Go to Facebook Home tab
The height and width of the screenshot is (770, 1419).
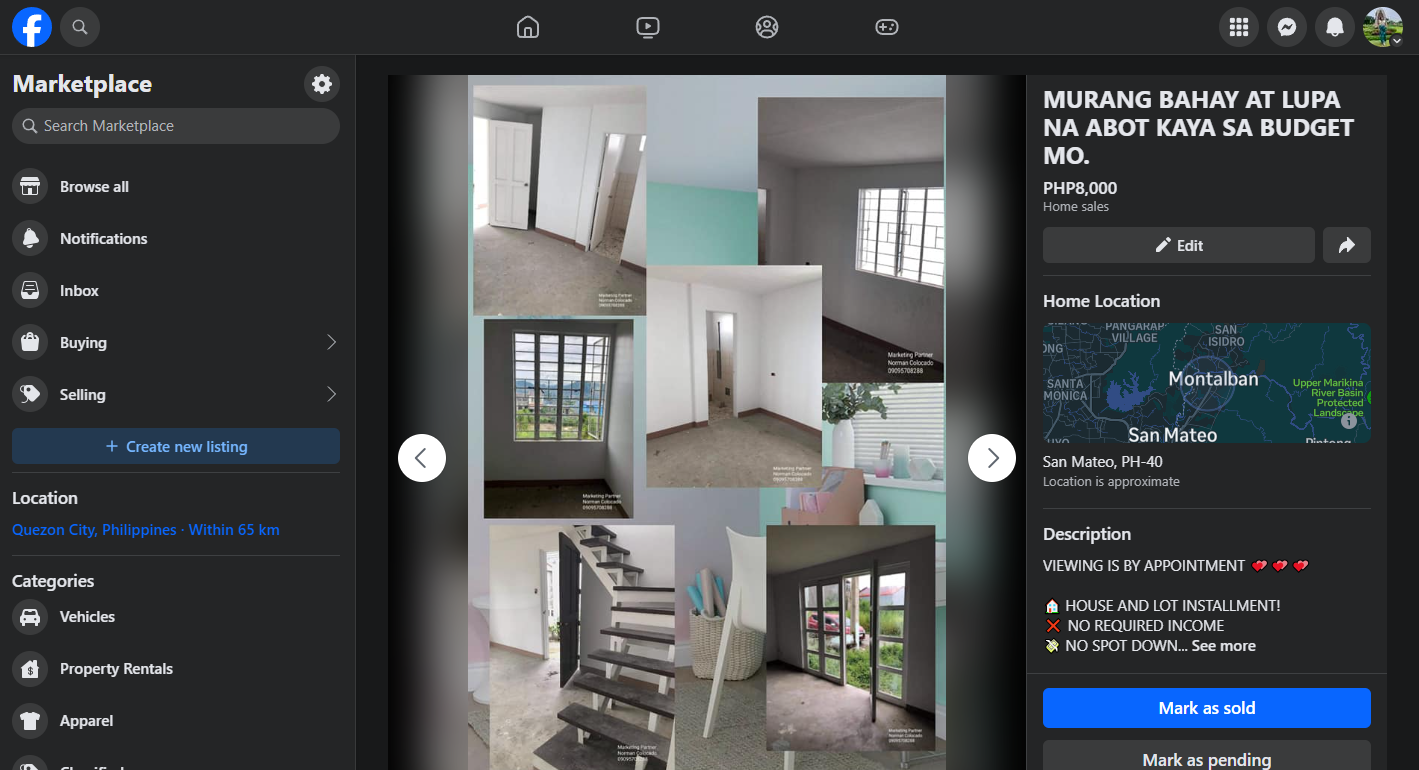528,27
